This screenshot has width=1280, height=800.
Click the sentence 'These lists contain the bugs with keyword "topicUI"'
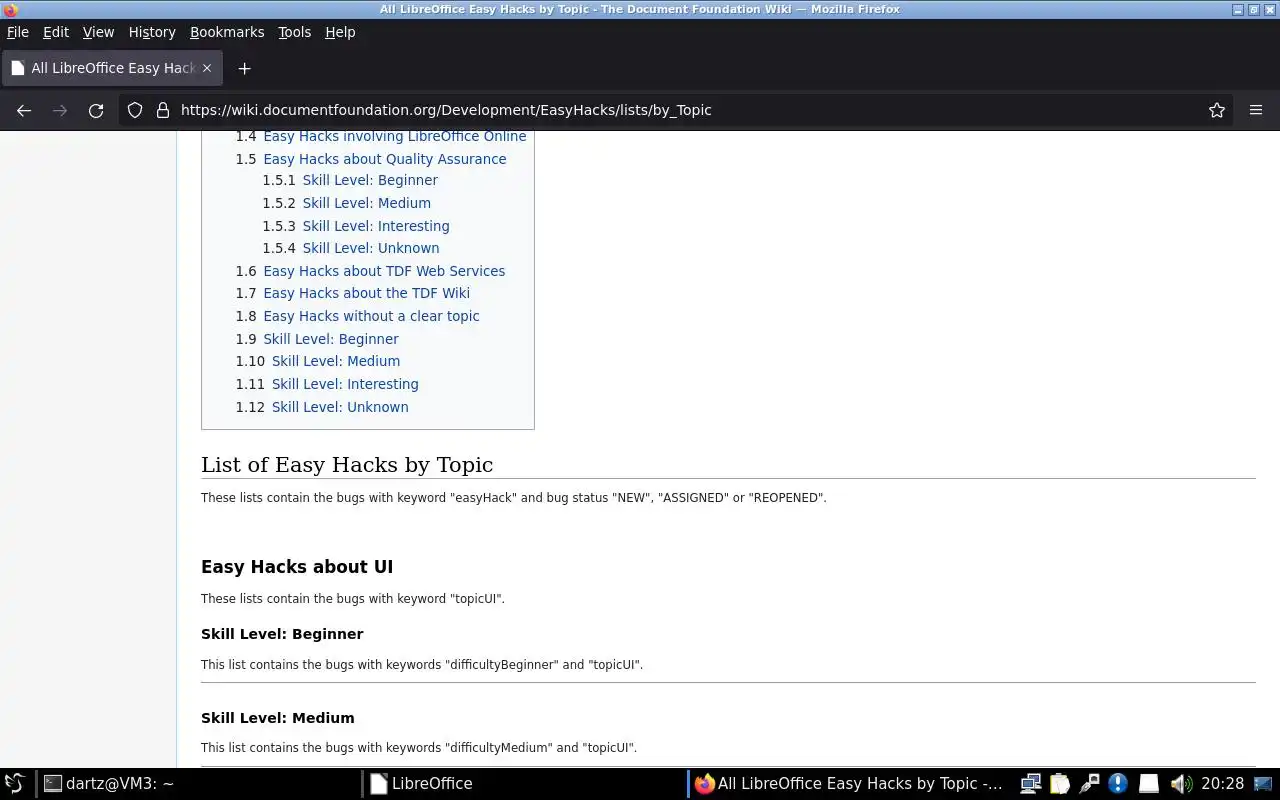[x=353, y=599]
